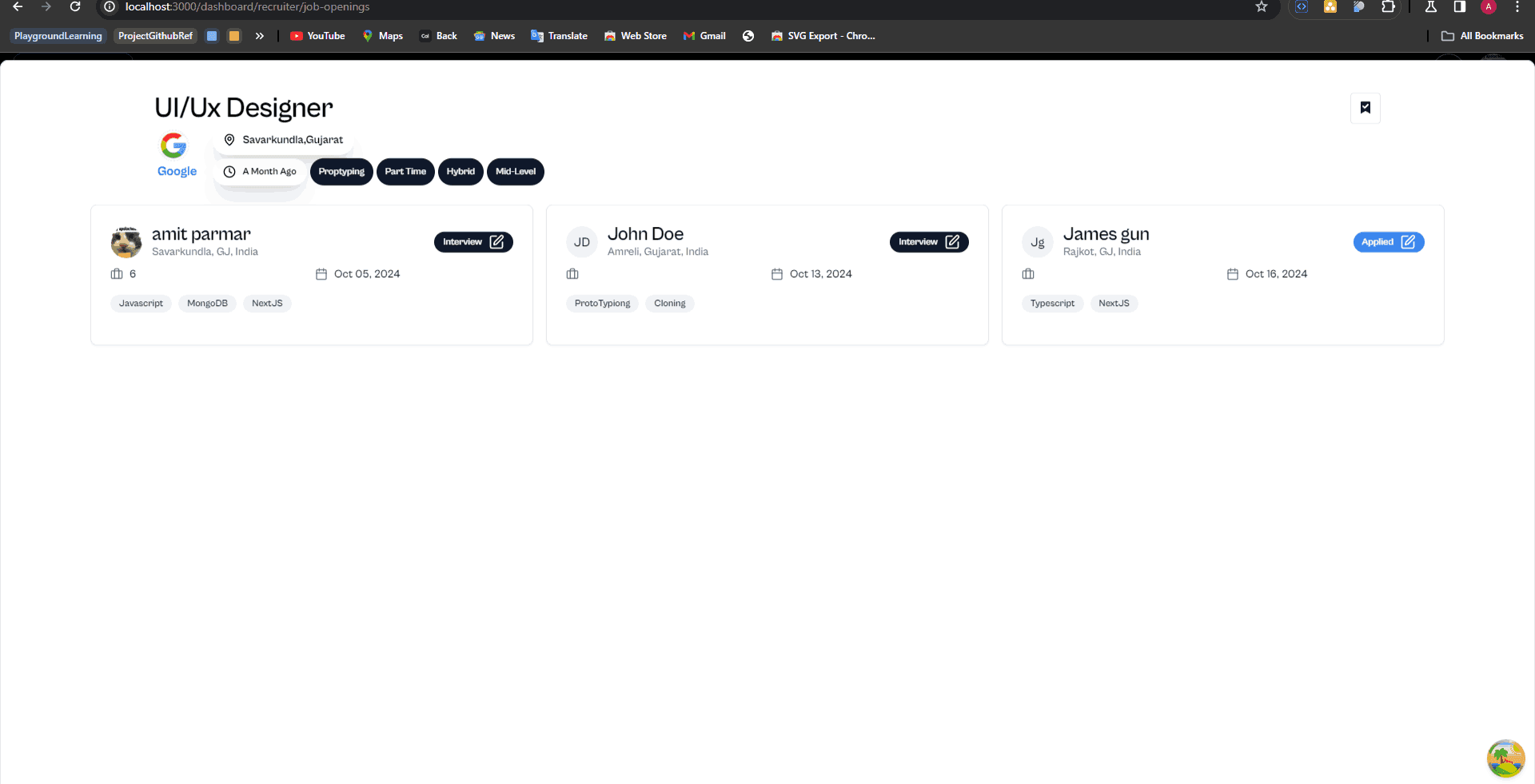Image resolution: width=1535 pixels, height=784 pixels.
Task: Click the briefcase icon on John Doe's card
Action: pos(572,274)
